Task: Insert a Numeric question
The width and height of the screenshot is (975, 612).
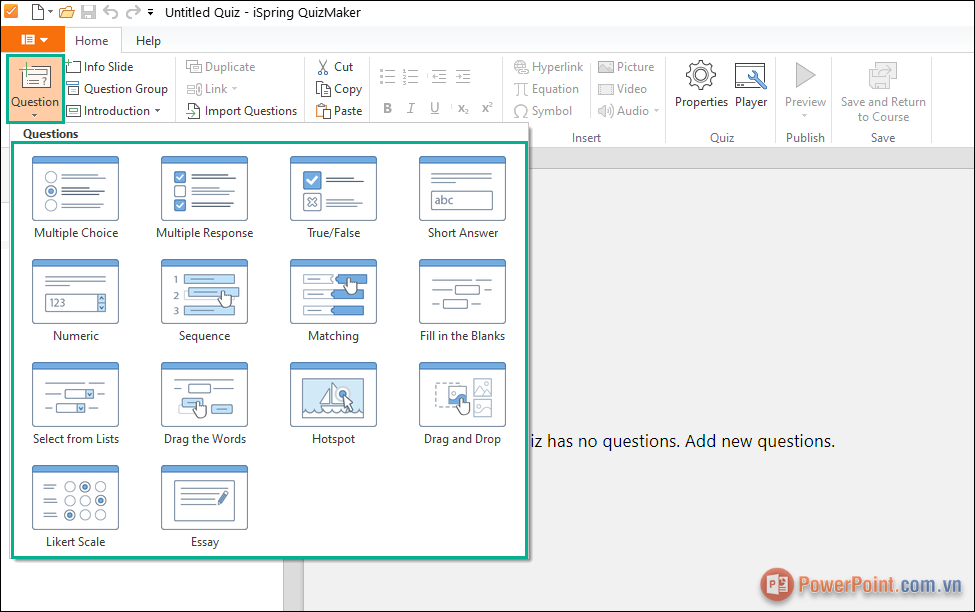Action: [75, 301]
